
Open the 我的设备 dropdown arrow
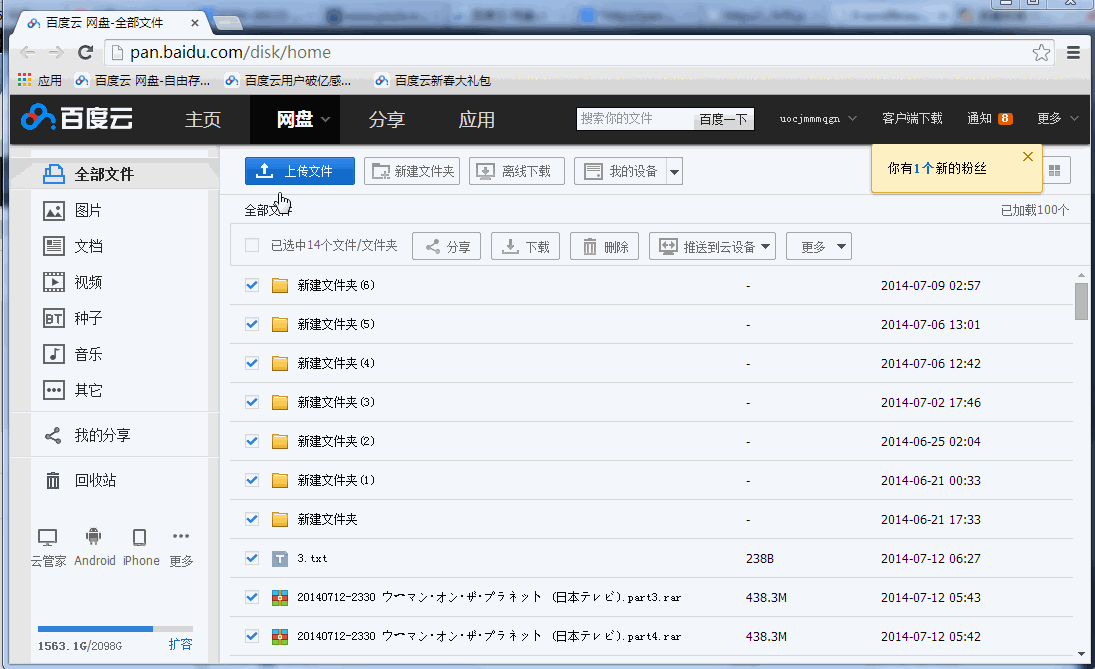click(x=674, y=172)
